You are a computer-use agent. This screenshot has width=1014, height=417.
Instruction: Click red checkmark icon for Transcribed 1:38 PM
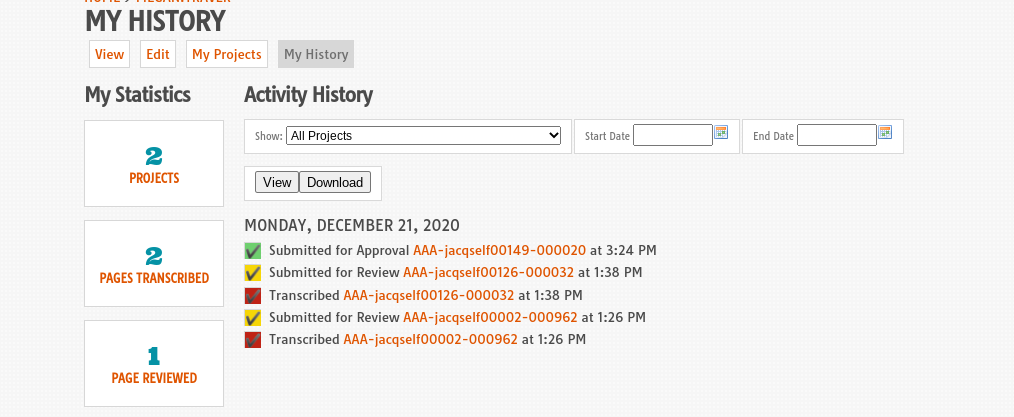253,295
